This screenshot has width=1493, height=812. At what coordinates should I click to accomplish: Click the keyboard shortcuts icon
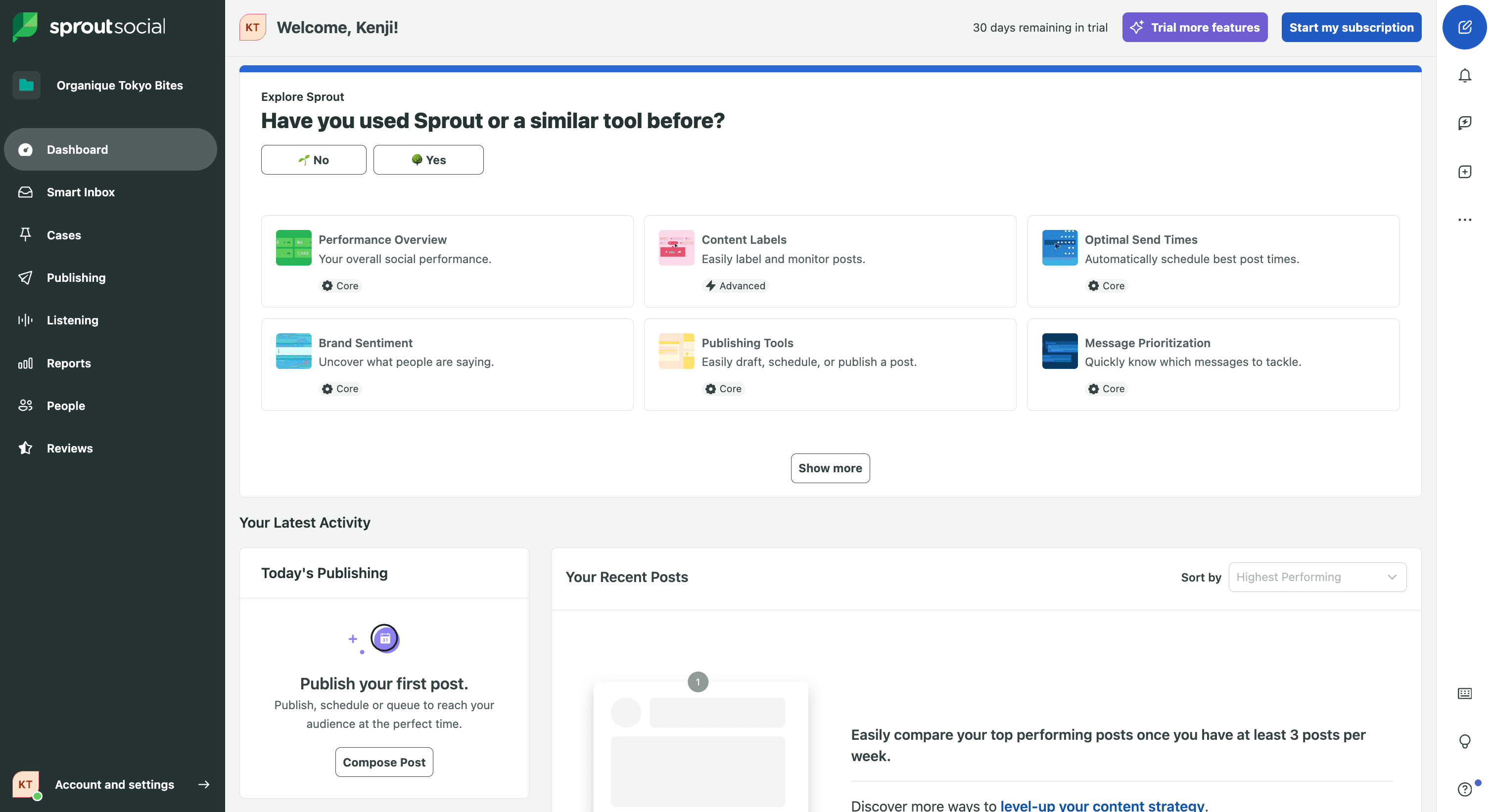[x=1464, y=693]
